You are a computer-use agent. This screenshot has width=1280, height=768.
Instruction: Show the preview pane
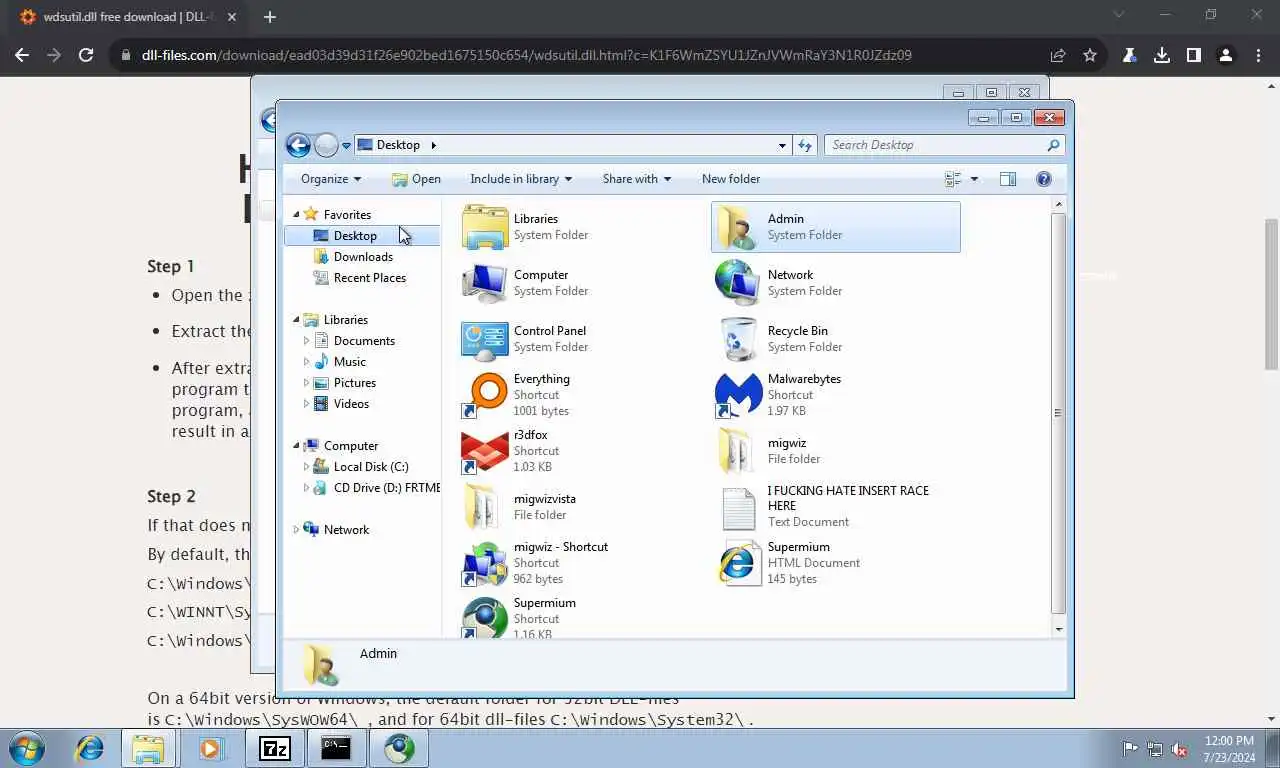point(1008,179)
